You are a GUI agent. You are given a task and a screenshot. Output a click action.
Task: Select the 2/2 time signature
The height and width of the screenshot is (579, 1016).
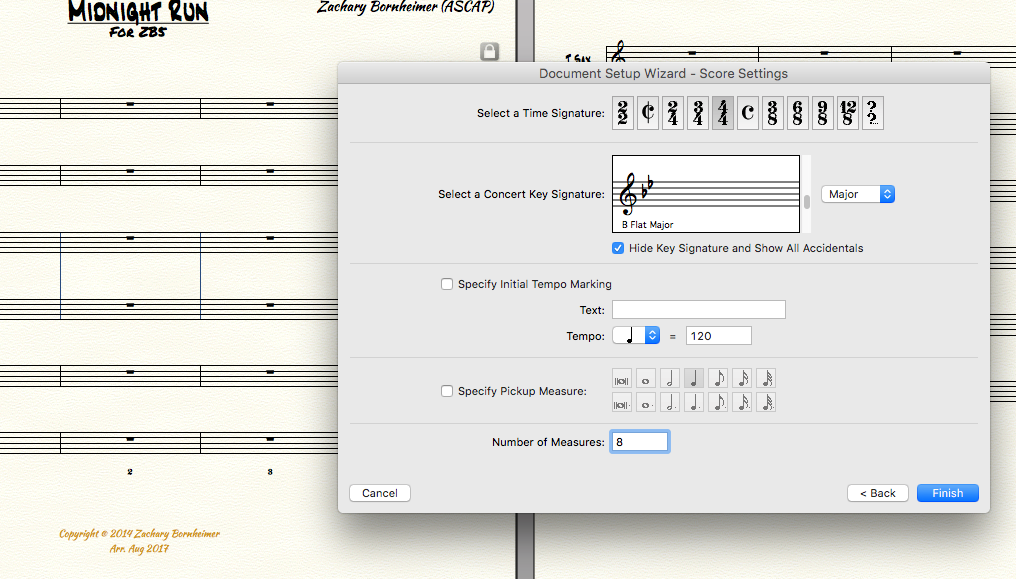622,114
